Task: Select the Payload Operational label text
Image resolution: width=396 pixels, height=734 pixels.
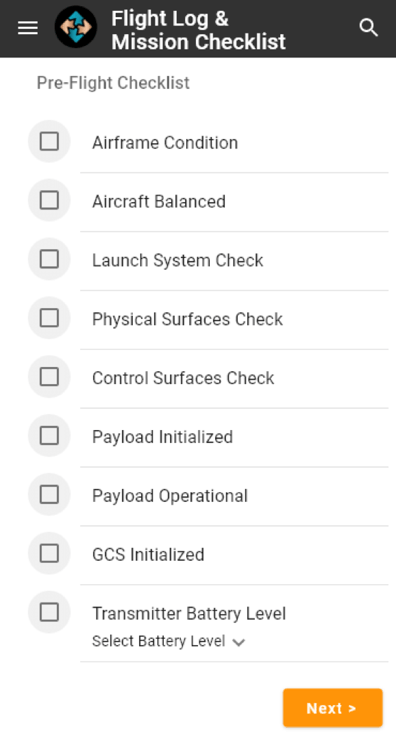Action: 170,496
